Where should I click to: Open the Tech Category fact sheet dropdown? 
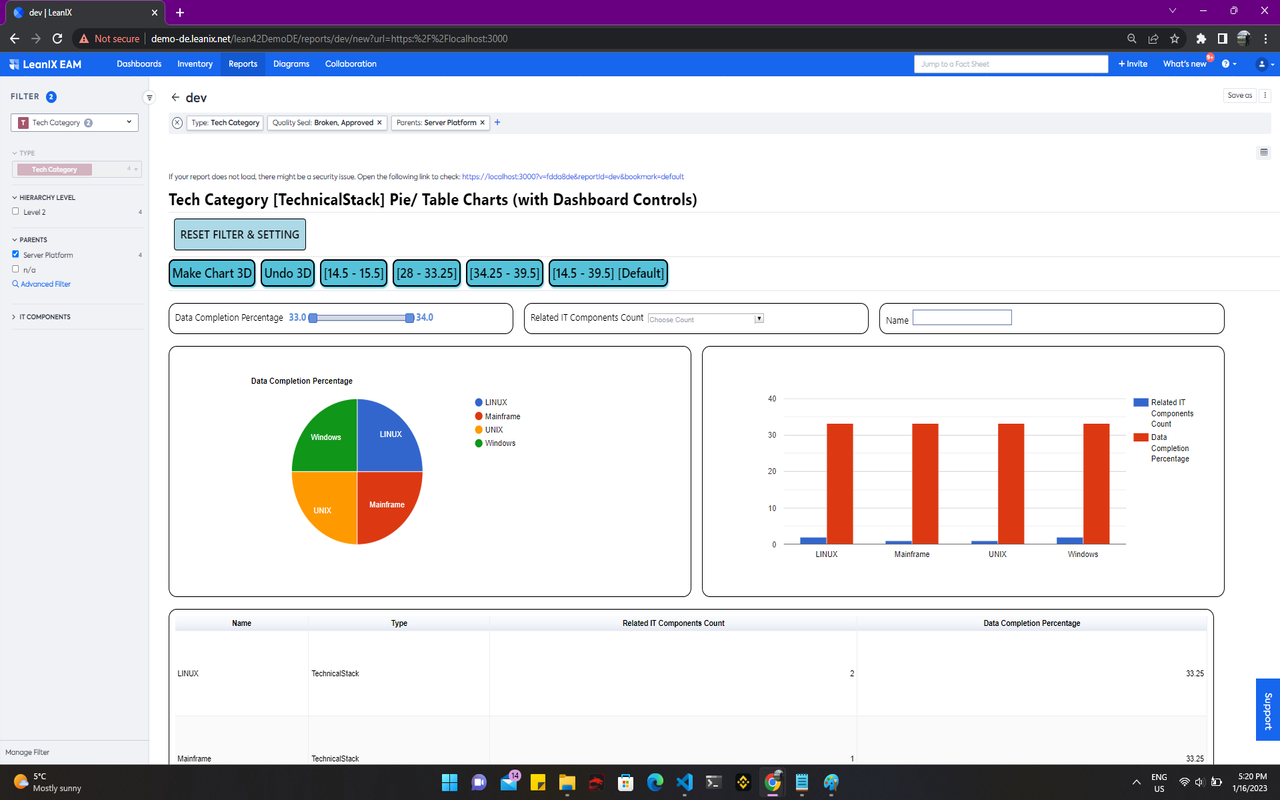(x=74, y=122)
